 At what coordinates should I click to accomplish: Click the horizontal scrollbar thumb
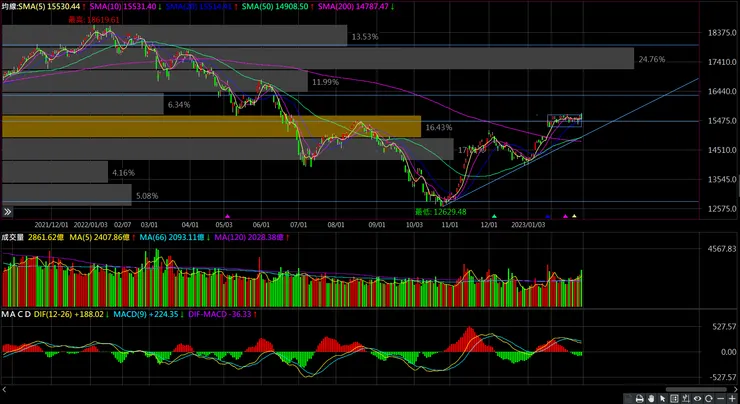(696, 389)
